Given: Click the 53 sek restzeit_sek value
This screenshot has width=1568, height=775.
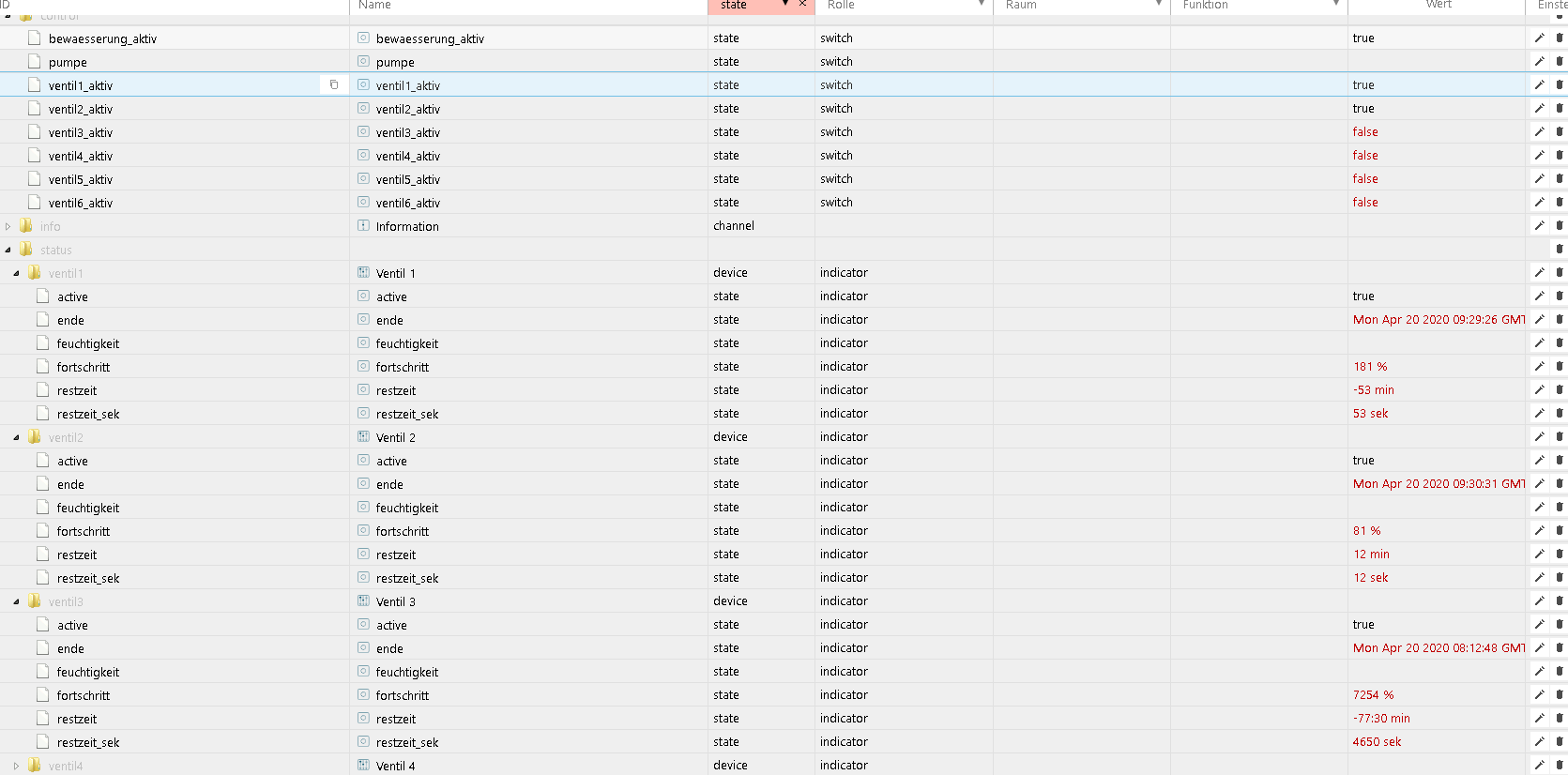Looking at the screenshot, I should tap(1371, 413).
